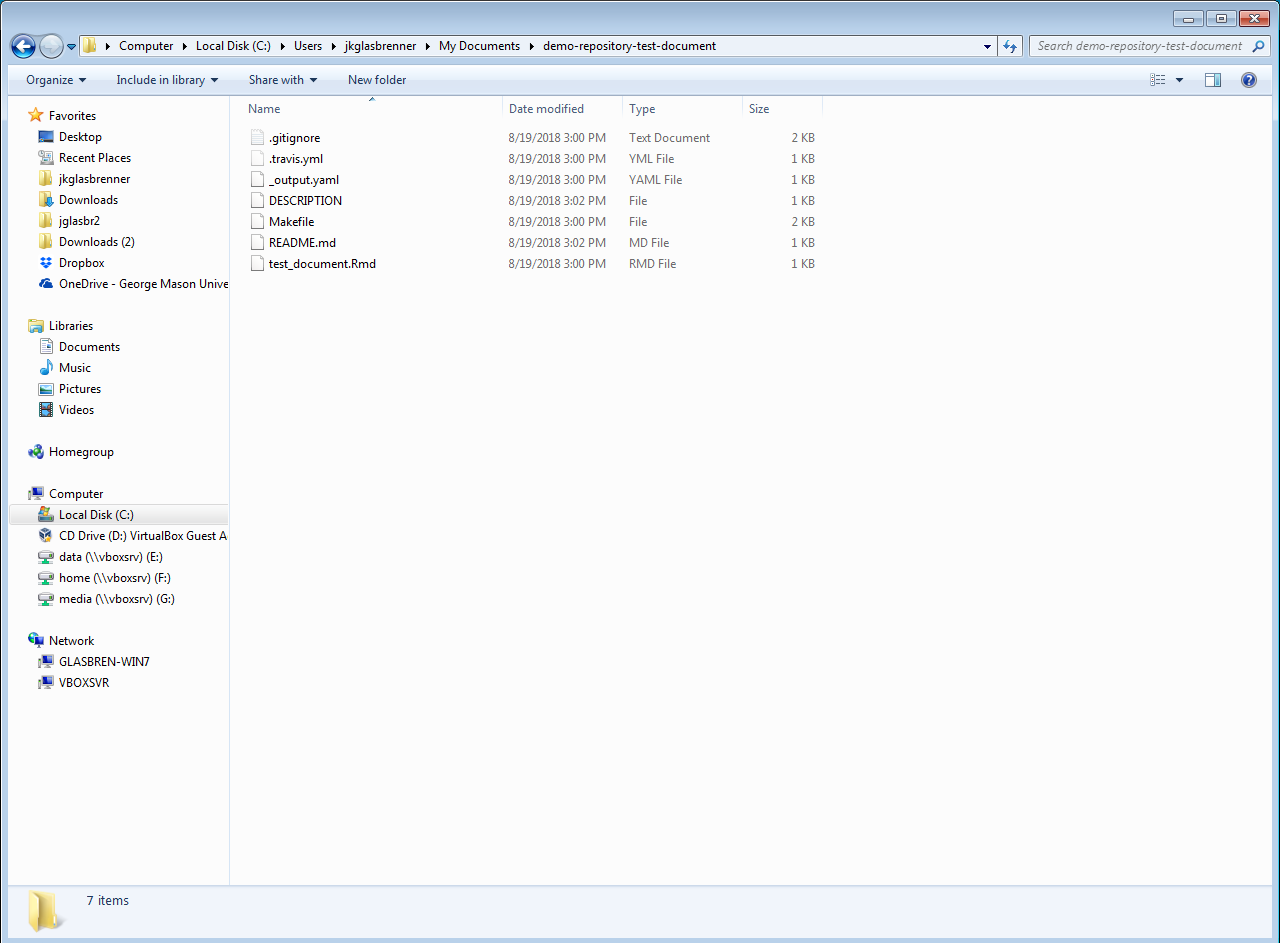Image resolution: width=1280 pixels, height=943 pixels.
Task: Open the jkglasbrenner favorite folder
Action: coord(94,179)
